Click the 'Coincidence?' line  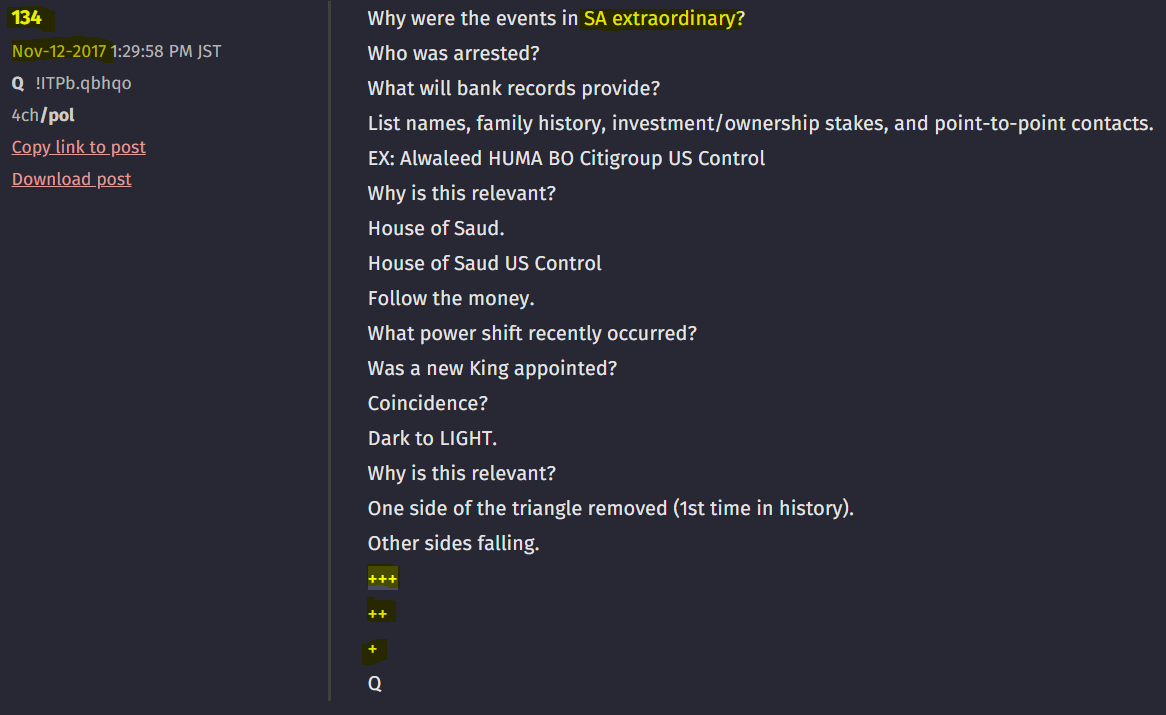(428, 404)
